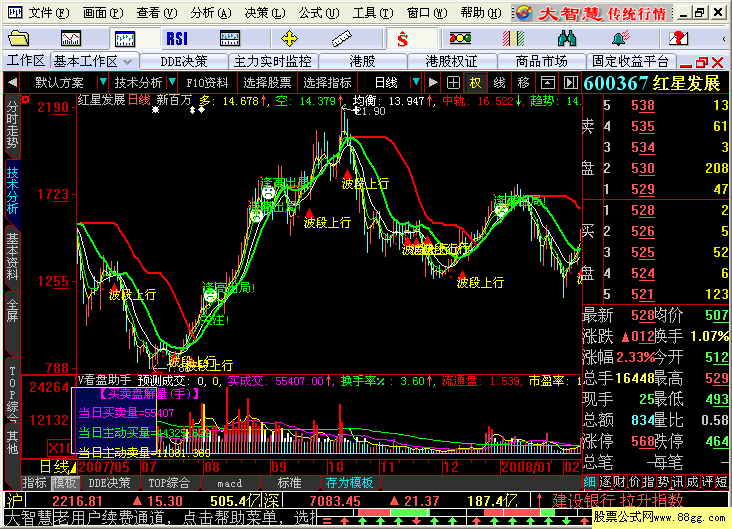
Task: Open the 文件(F) menu
Action: (48, 13)
